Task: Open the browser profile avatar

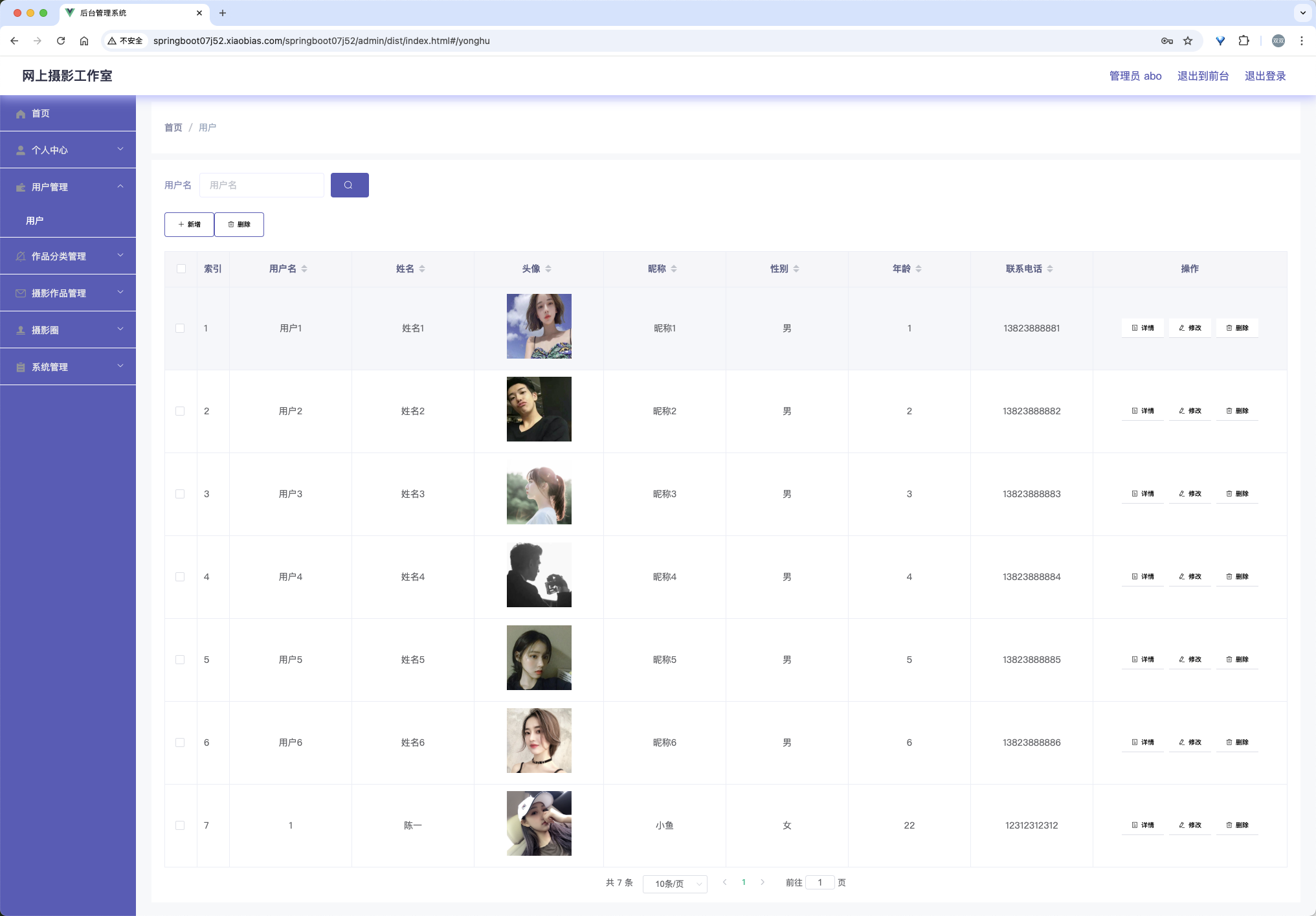Action: point(1278,41)
